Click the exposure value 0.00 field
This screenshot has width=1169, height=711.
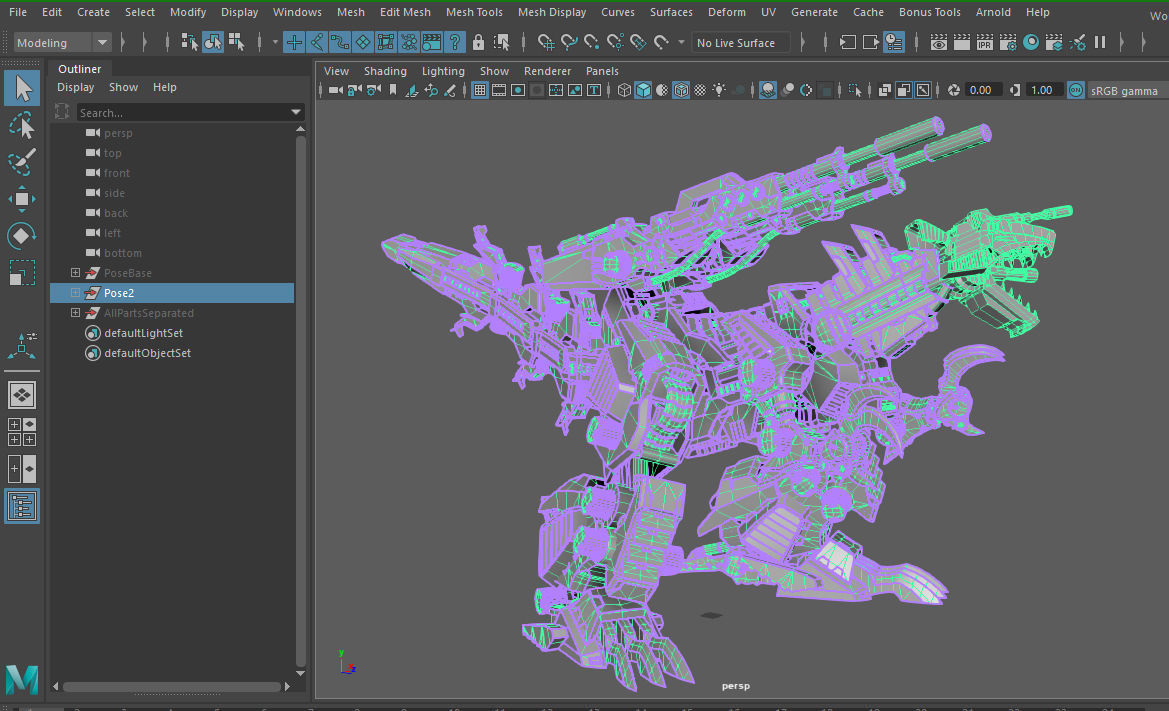click(x=982, y=90)
